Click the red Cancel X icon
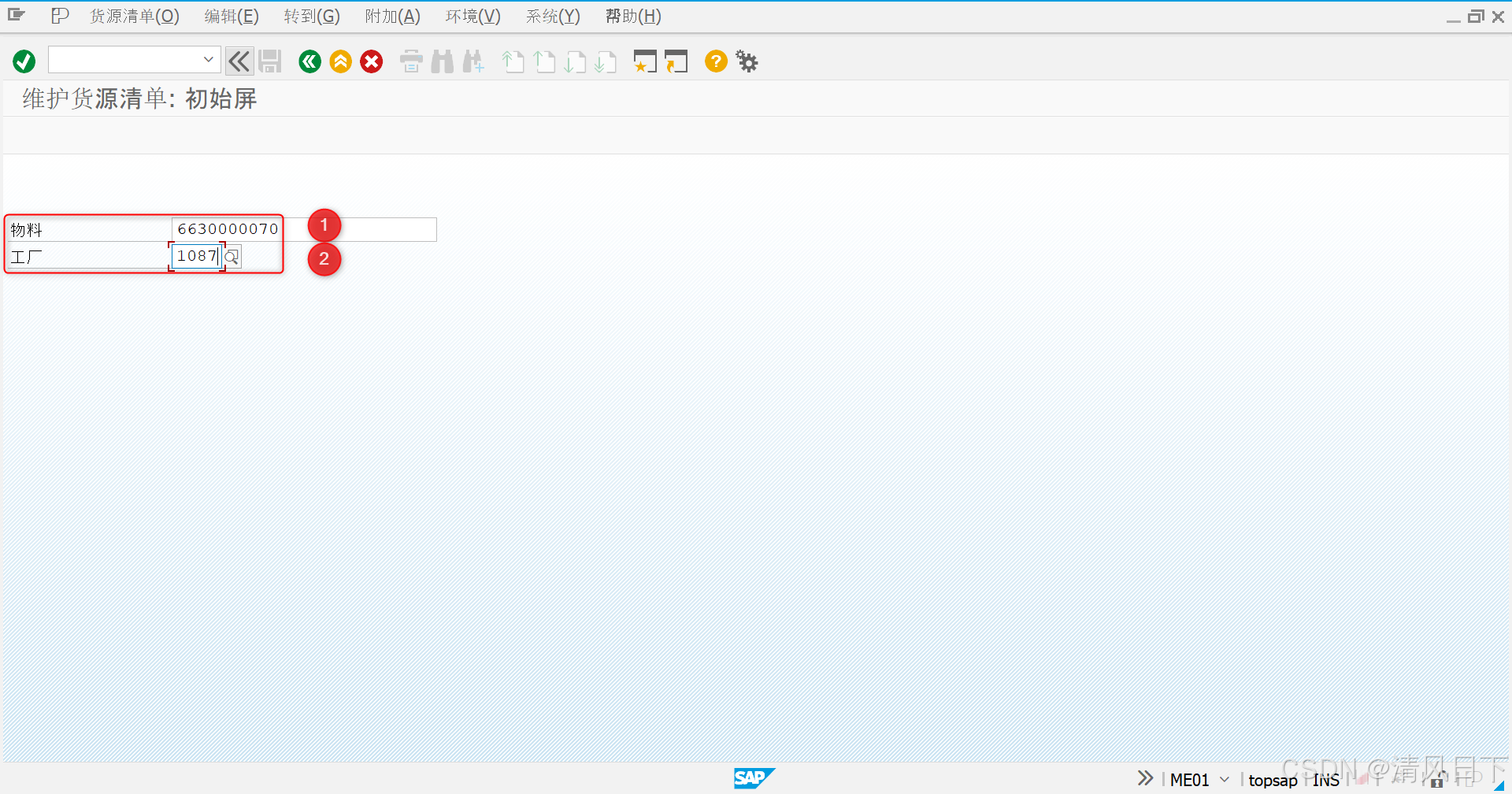1512x794 pixels. point(372,61)
